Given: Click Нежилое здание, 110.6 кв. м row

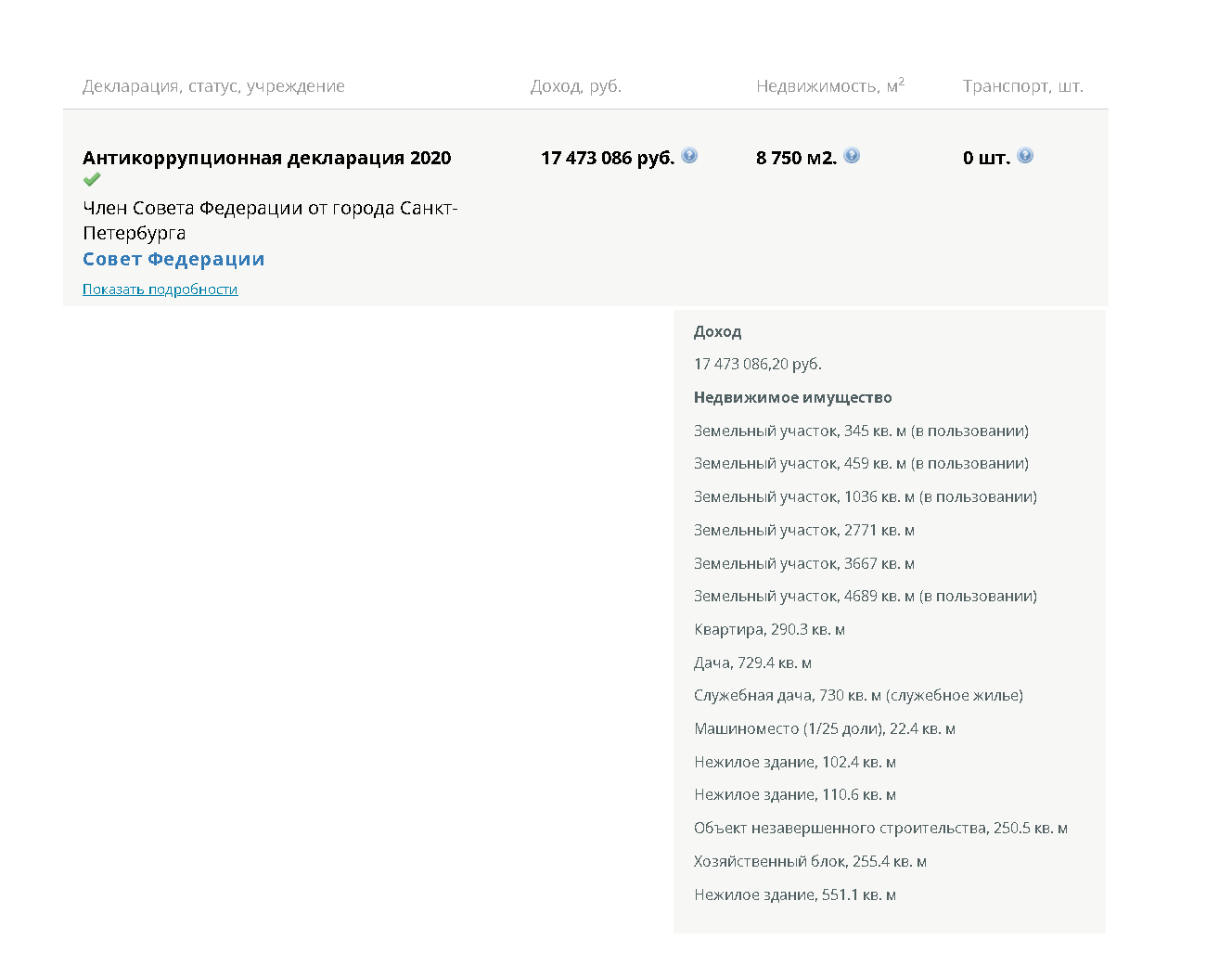Looking at the screenshot, I should [795, 794].
